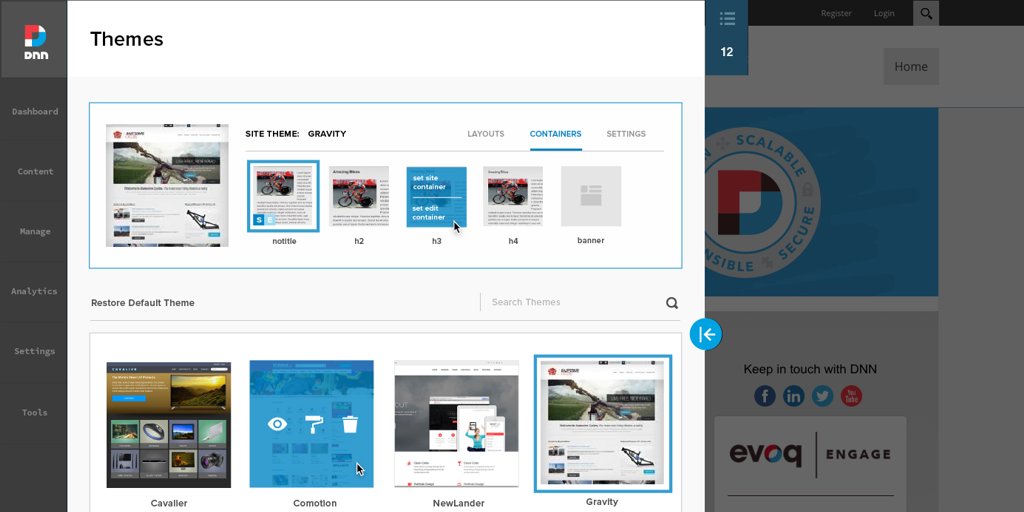1024x512 pixels.
Task: Click the DNN logo in the sidebar
Action: pos(35,42)
